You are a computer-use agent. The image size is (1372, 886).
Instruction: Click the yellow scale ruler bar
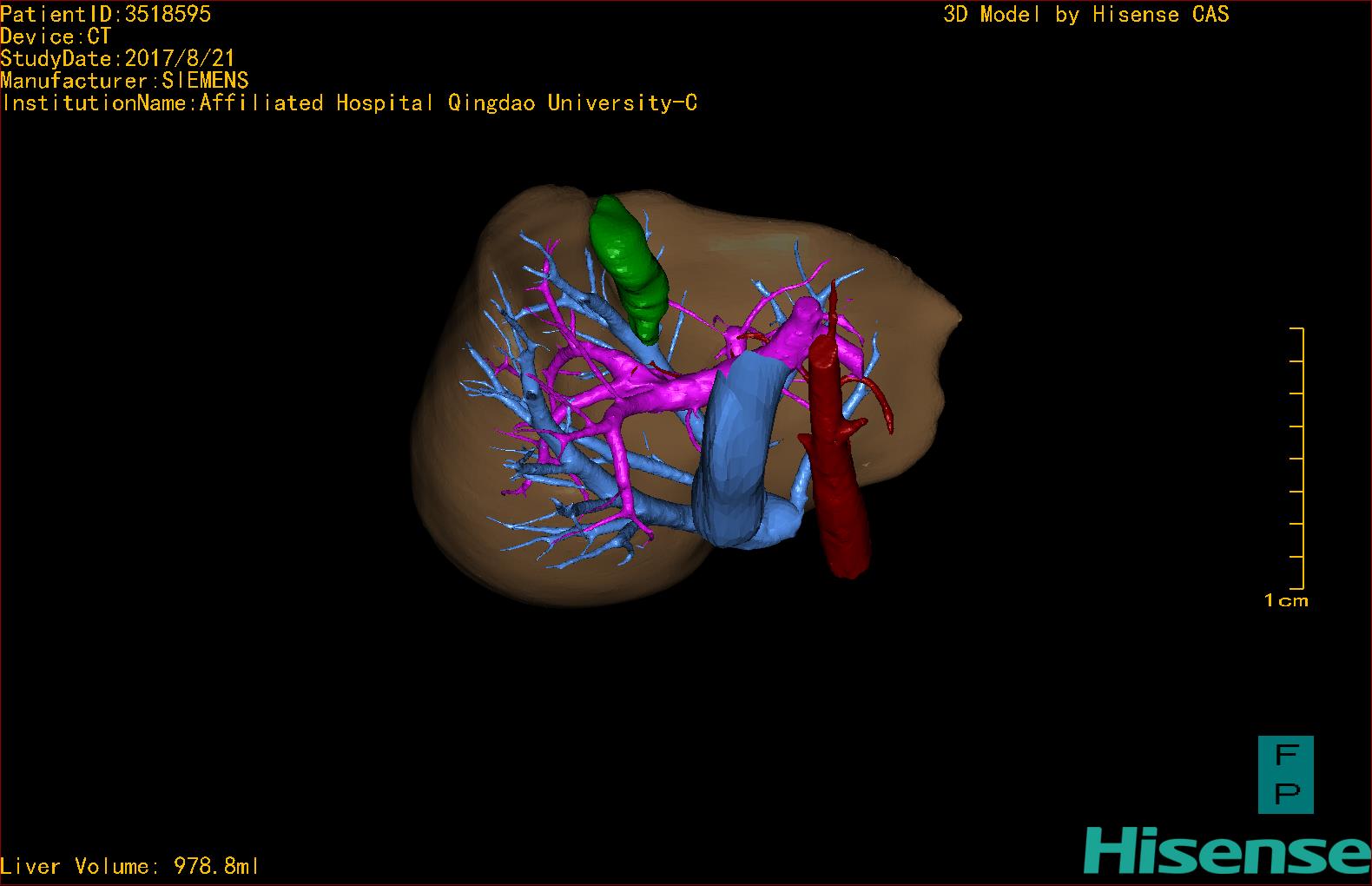(x=1297, y=459)
